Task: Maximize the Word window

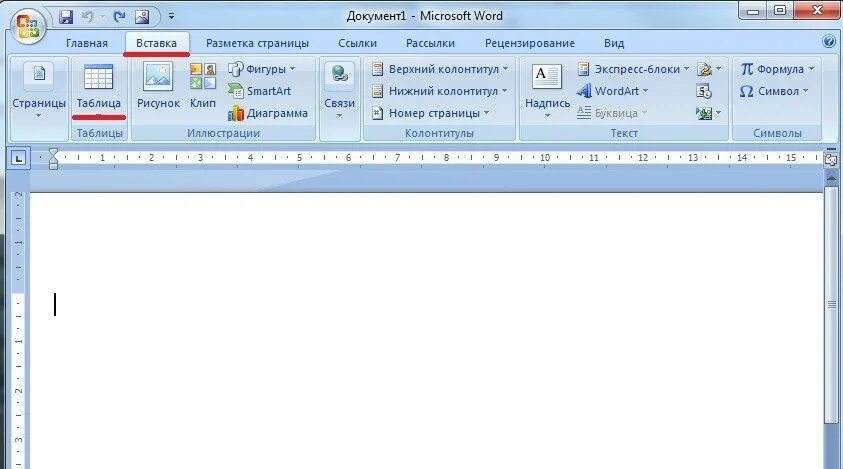Action: [780, 10]
